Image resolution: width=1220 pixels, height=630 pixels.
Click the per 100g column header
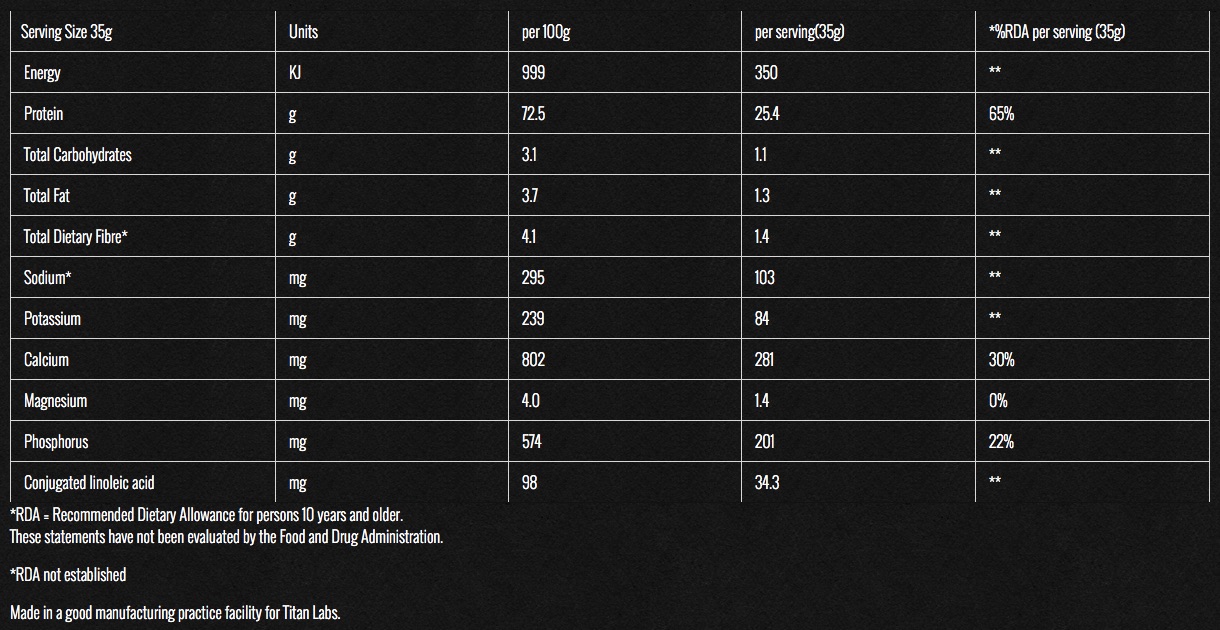click(546, 32)
